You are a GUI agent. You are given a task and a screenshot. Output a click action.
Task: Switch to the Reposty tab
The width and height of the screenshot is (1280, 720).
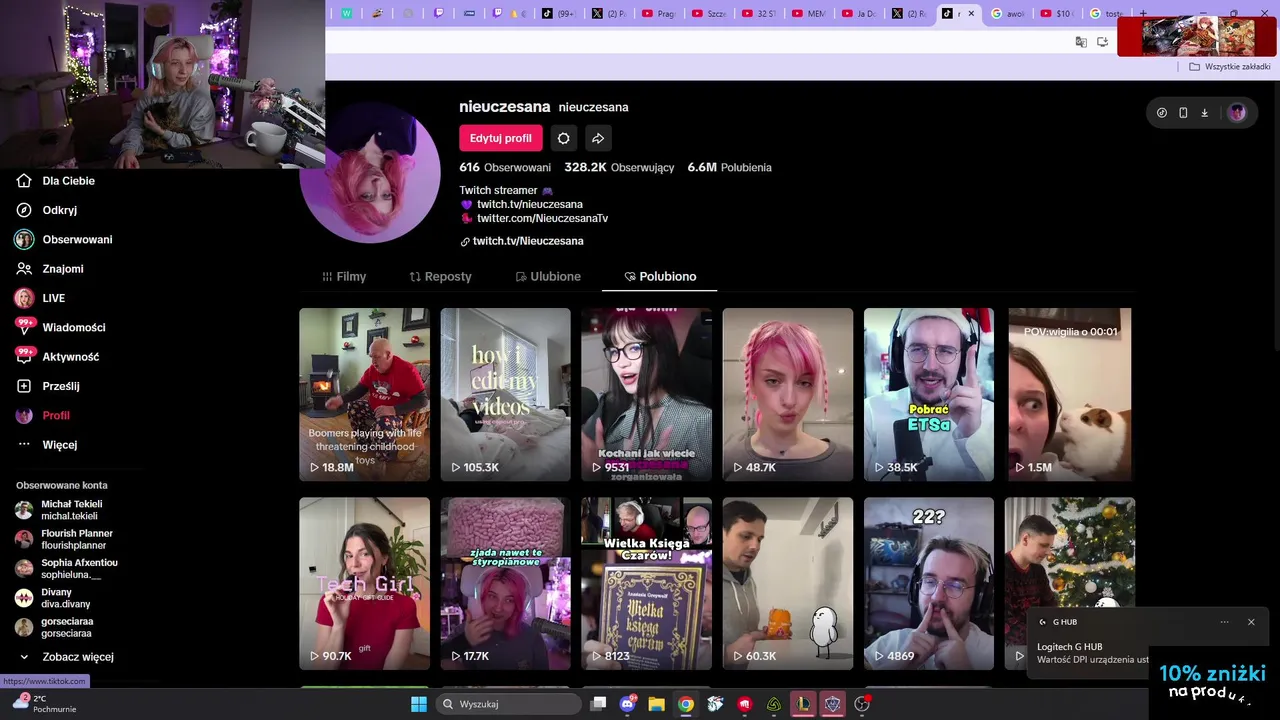coord(440,277)
